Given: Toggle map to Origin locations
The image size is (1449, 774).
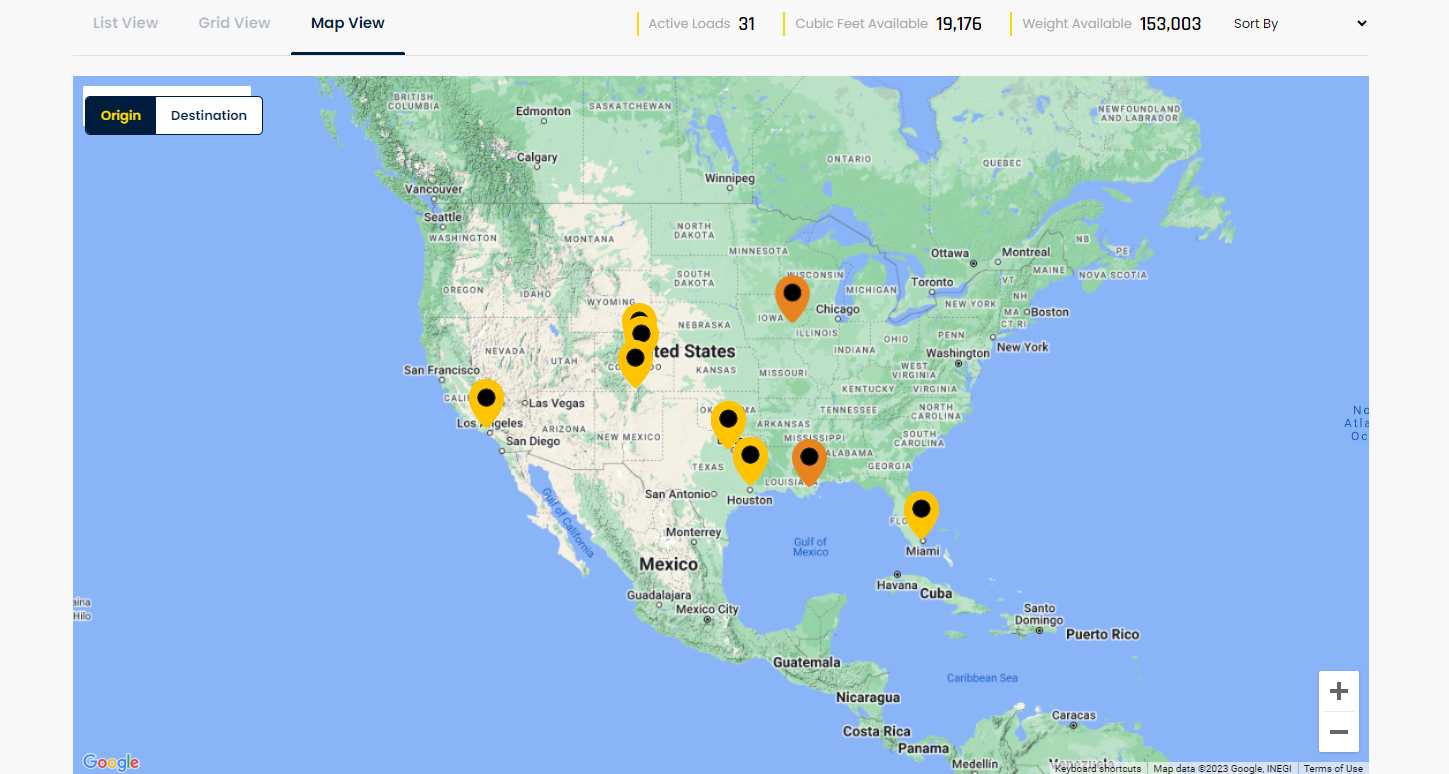Looking at the screenshot, I should point(121,115).
